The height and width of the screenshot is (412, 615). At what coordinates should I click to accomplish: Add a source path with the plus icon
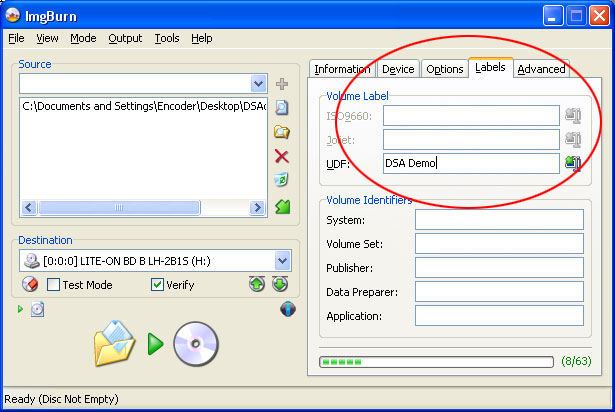(282, 84)
